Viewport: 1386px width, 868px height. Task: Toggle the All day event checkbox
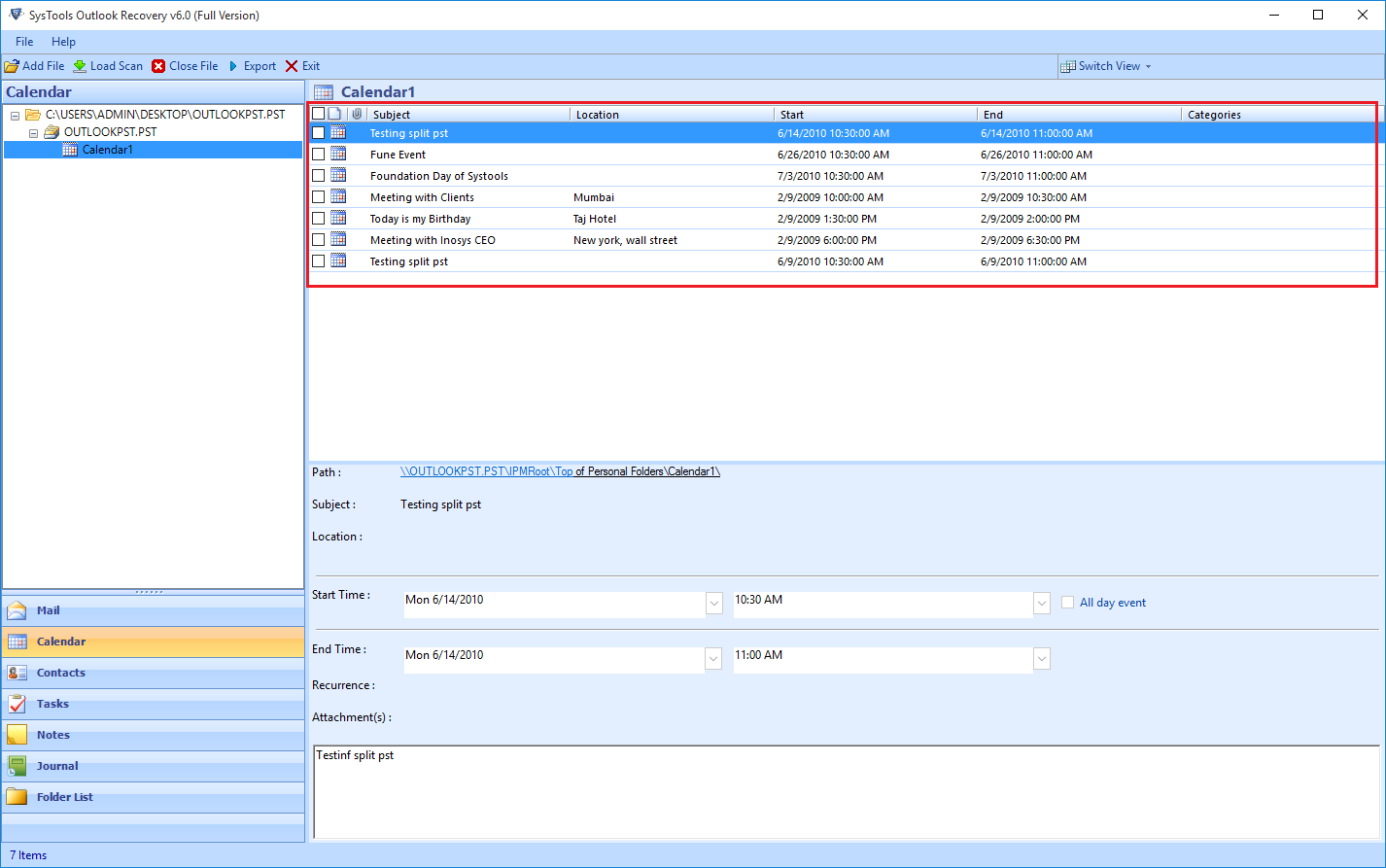pyautogui.click(x=1068, y=603)
